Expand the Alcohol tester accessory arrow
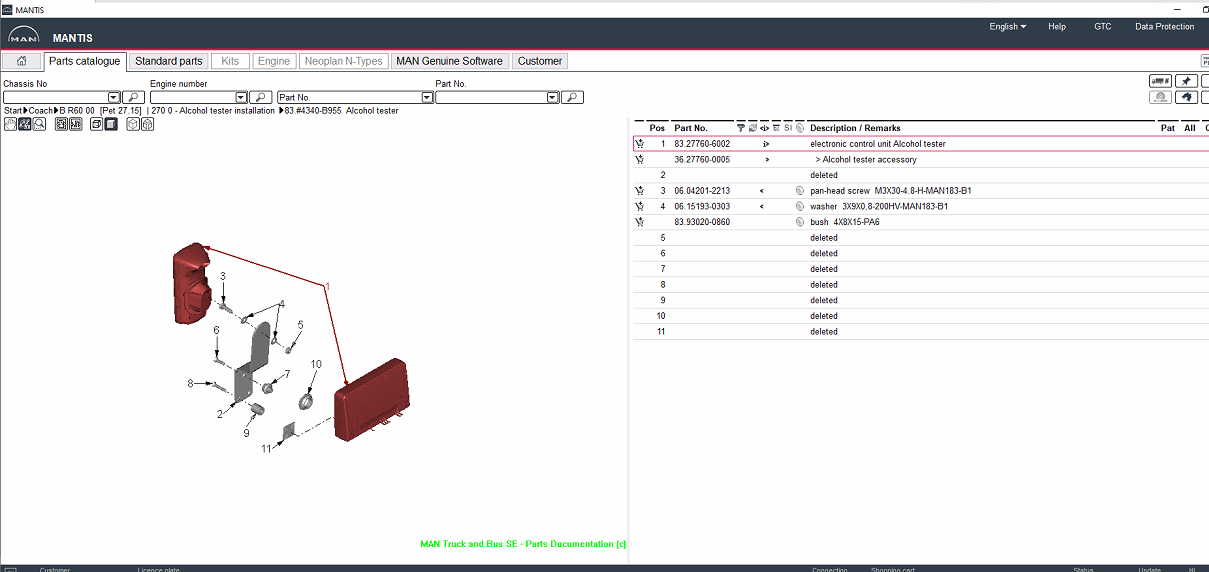The height and width of the screenshot is (572, 1209). tap(767, 160)
